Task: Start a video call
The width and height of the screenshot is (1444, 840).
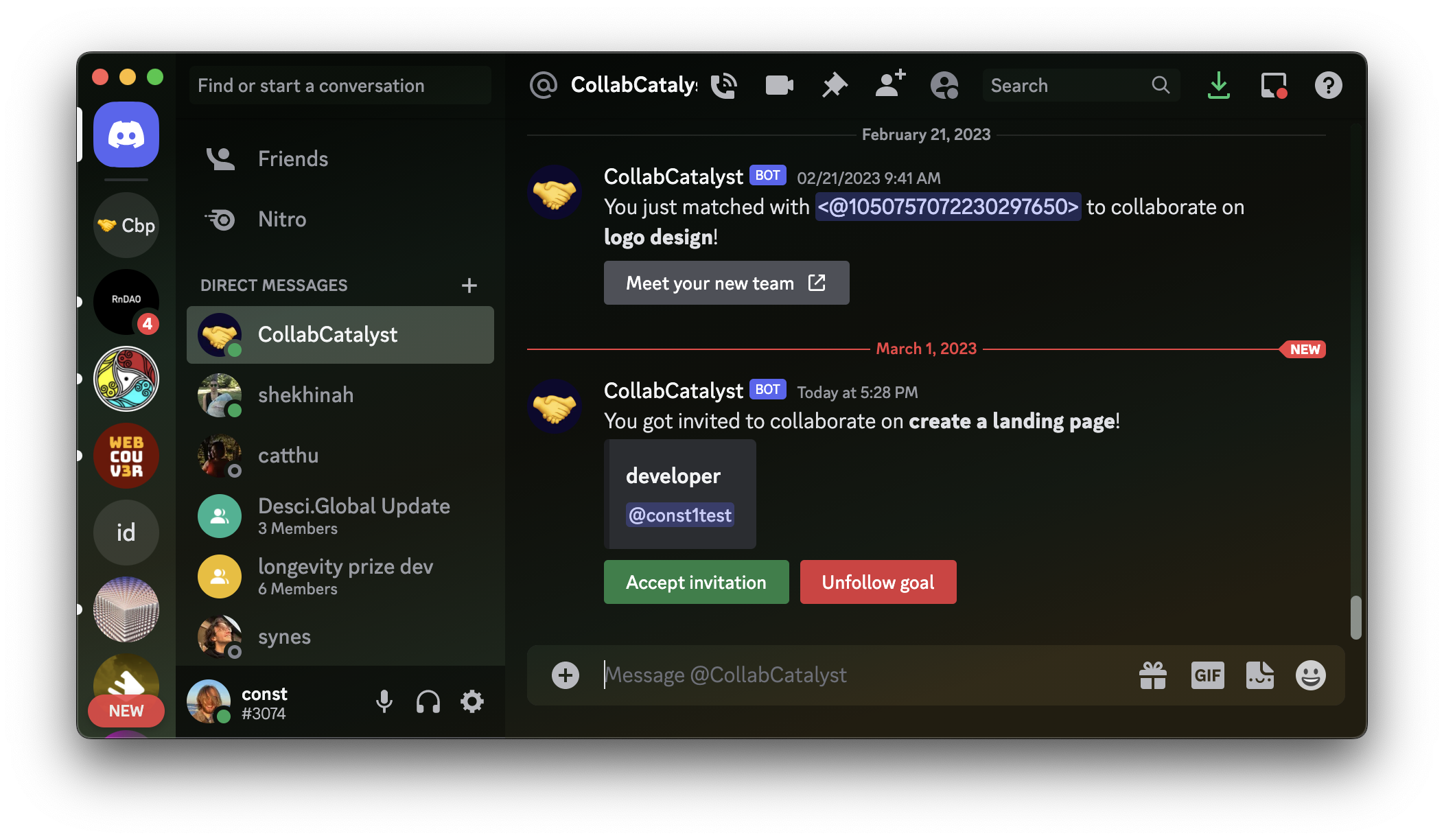Action: (779, 86)
